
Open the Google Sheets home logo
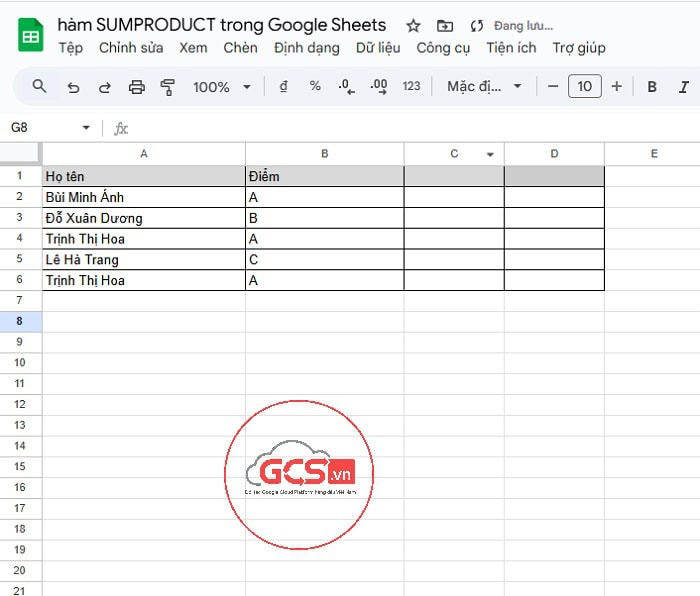tap(30, 36)
